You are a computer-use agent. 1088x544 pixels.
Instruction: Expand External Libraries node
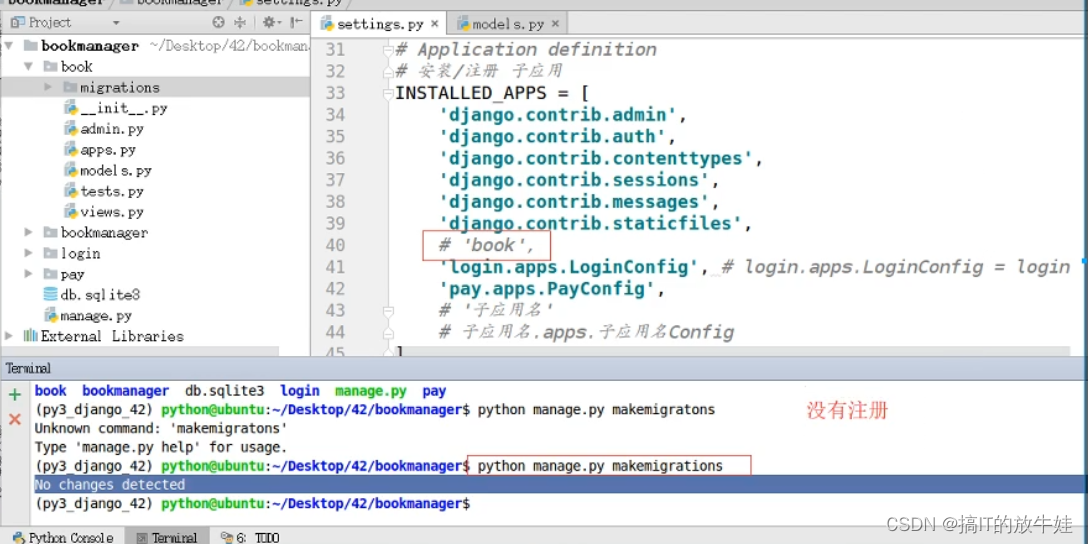(x=8, y=336)
